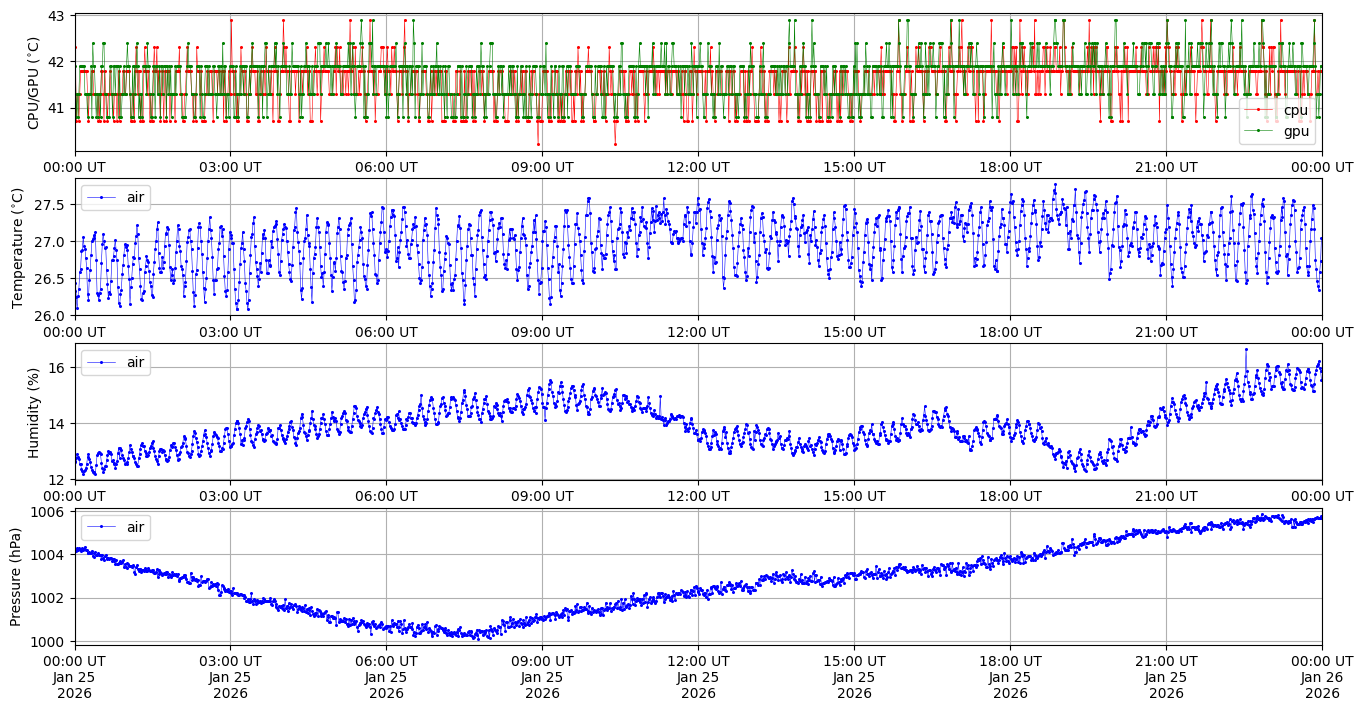The image size is (1363, 711).
Task: Click the CPU/GPU (°C) y-axis label
Action: [34, 83]
